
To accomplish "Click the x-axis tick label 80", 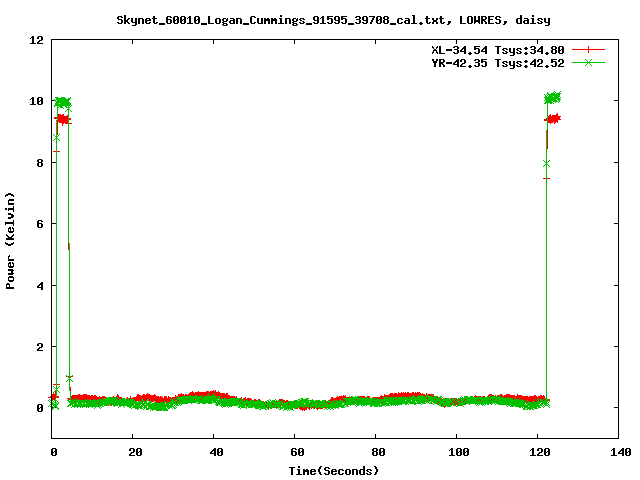I will point(378,452).
